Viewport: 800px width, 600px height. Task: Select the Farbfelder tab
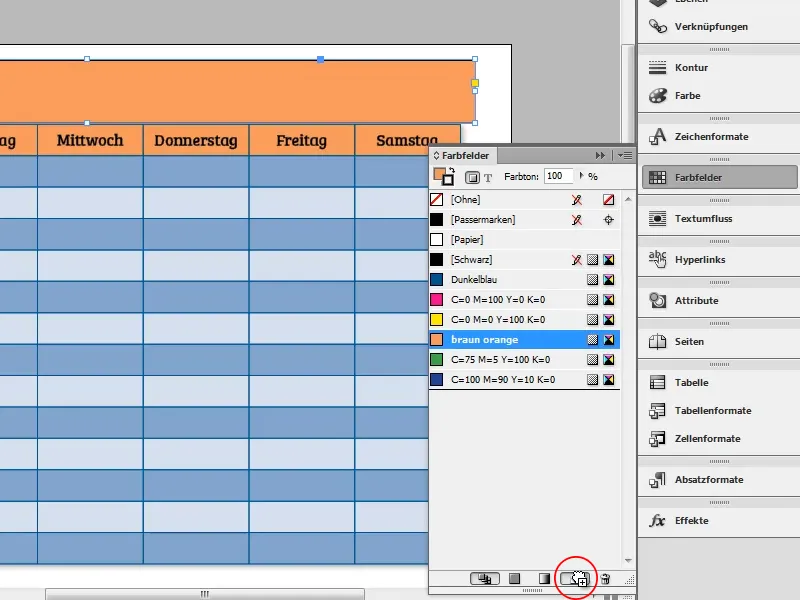click(x=465, y=155)
